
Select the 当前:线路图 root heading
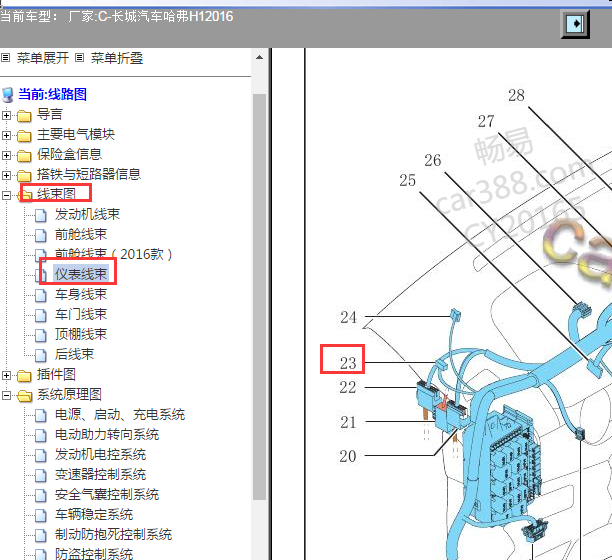pos(52,94)
